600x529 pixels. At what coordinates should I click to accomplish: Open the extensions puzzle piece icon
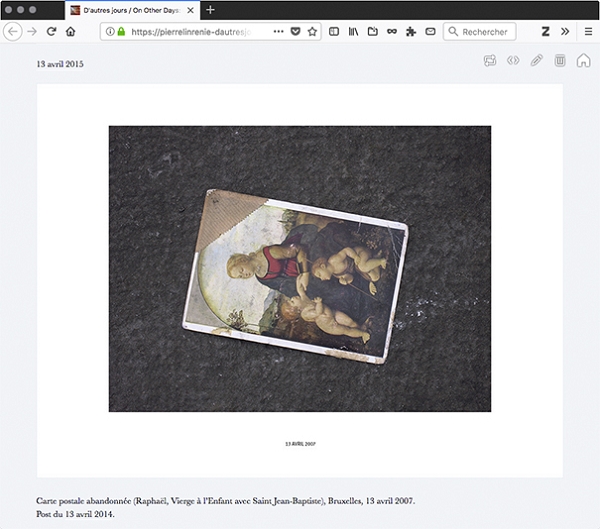[411, 31]
